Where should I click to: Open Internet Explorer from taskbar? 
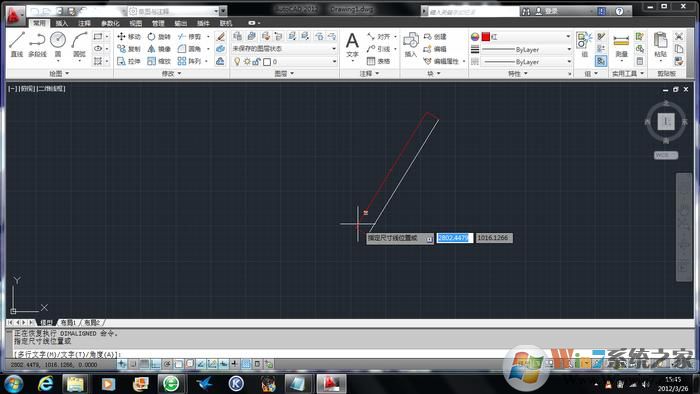[x=46, y=383]
